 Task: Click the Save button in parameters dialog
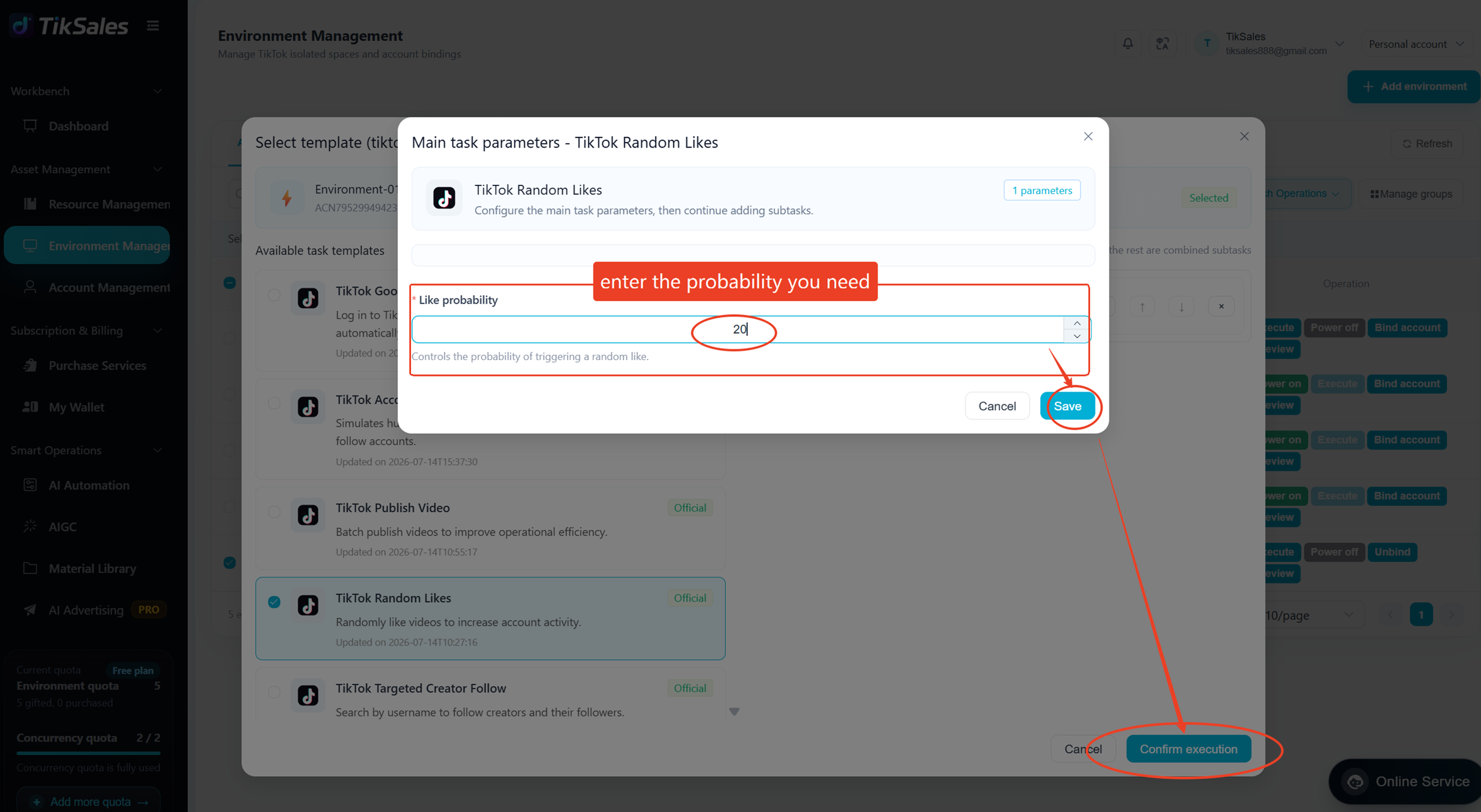pyautogui.click(x=1067, y=406)
